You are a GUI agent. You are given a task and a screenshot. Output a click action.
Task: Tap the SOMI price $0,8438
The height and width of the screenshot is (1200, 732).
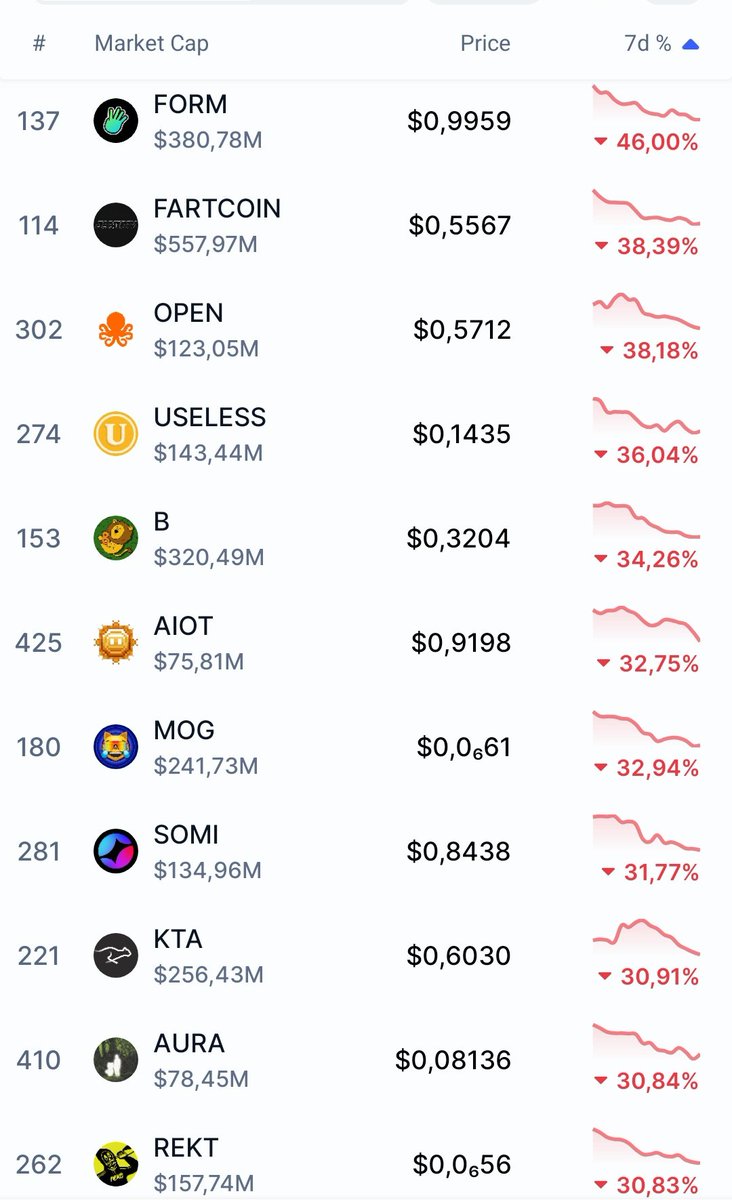tap(458, 851)
